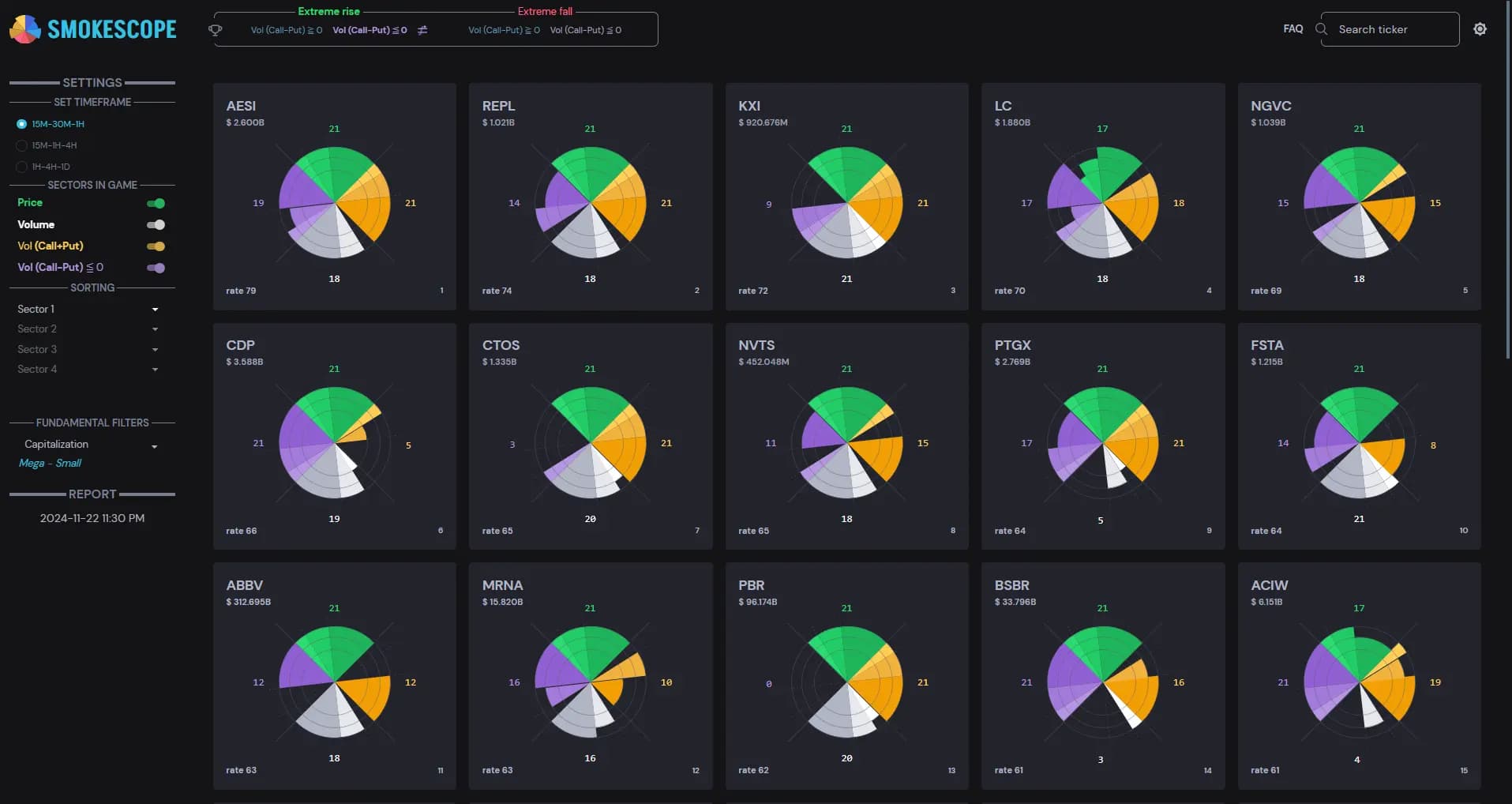Open the PTGX radial chart

coord(1103,443)
